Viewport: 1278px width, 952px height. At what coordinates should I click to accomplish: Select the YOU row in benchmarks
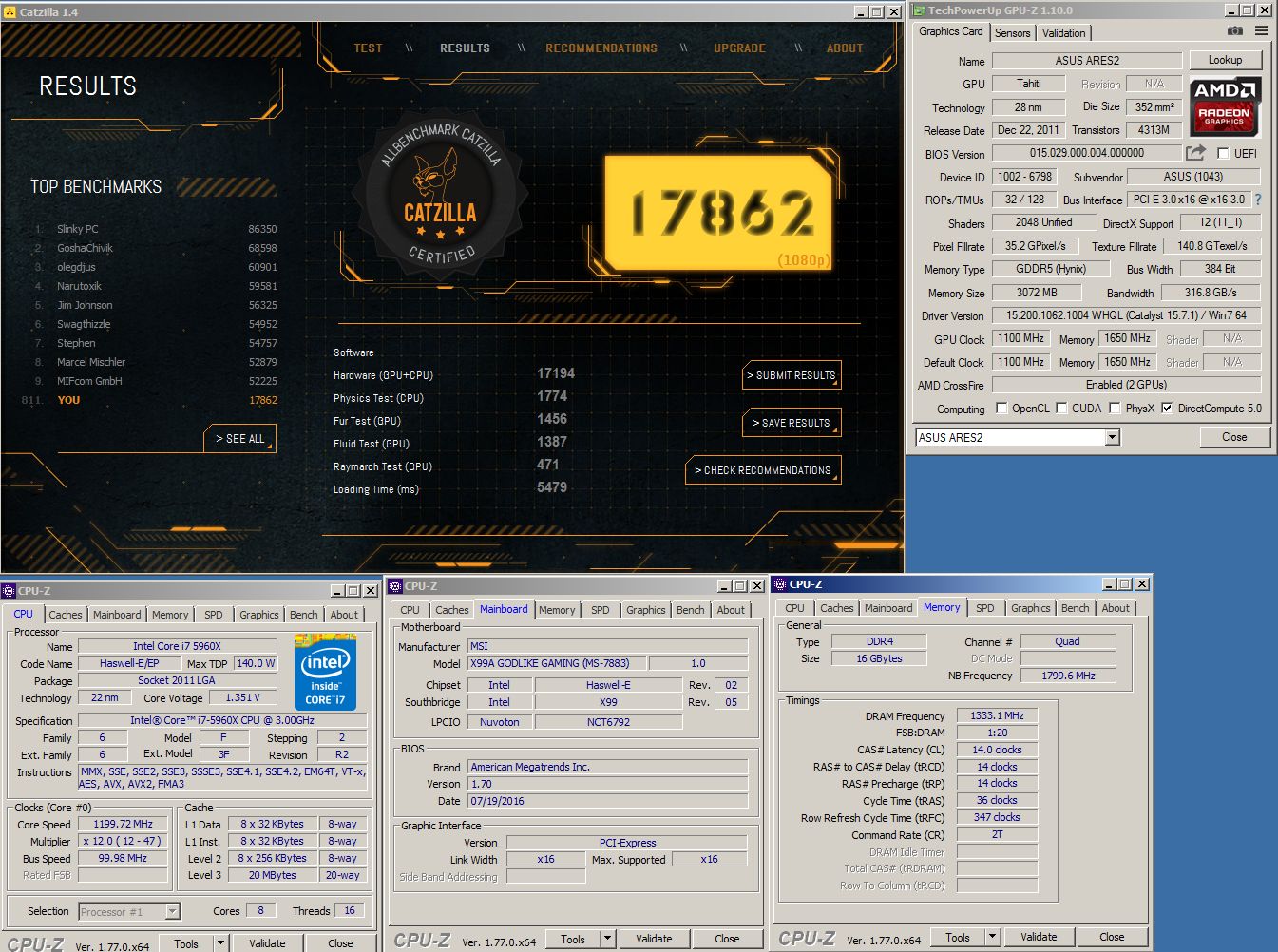point(152,400)
